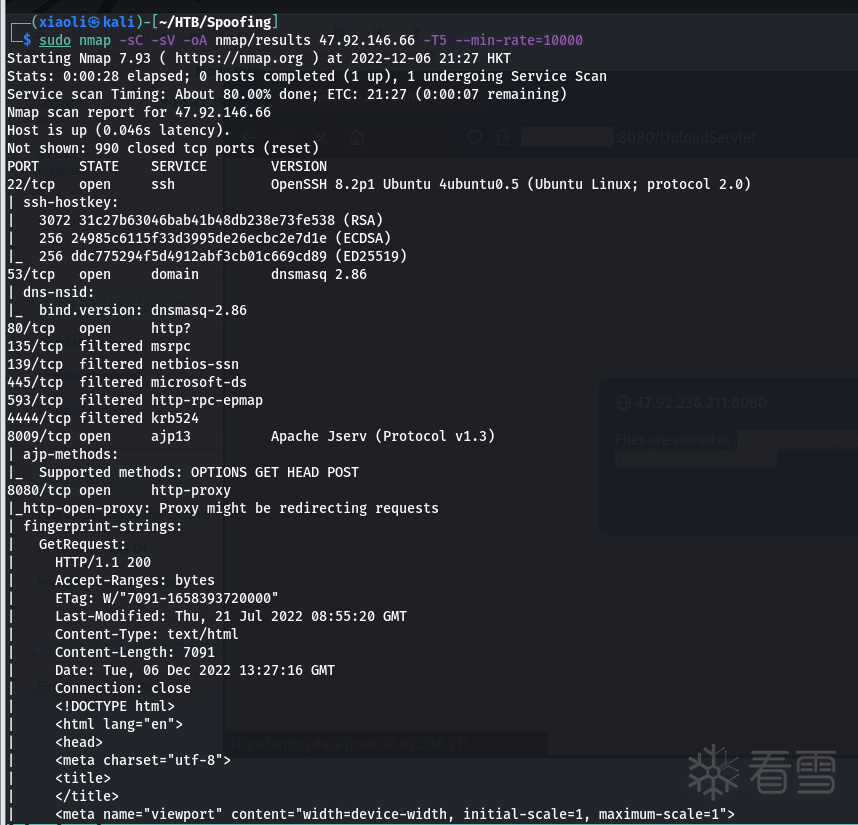Click the 8080/tcp http-proxy row
858x825 pixels.
[119, 490]
